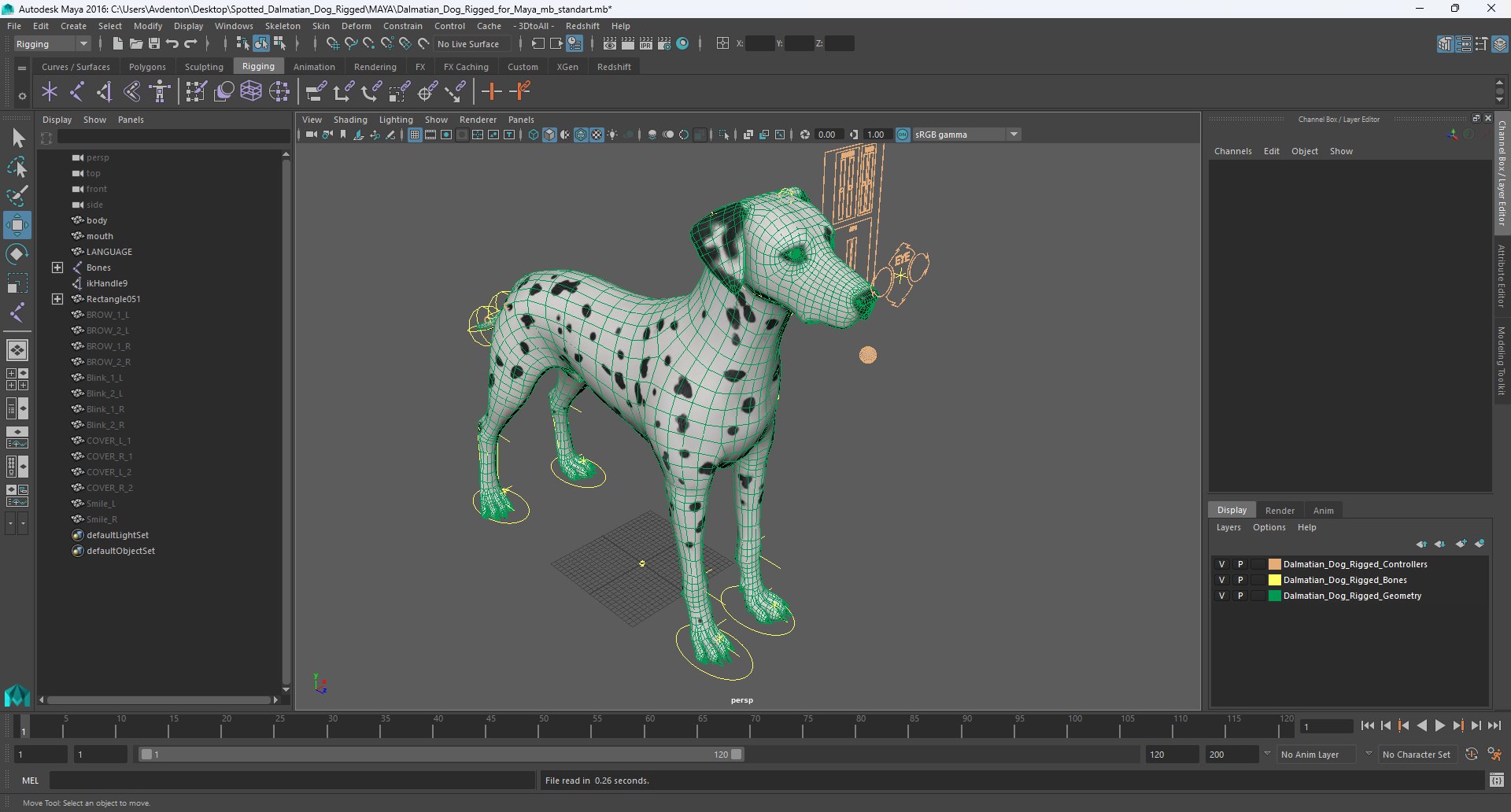Open Layers menu in Layer Editor
Image resolution: width=1511 pixels, height=812 pixels.
click(x=1228, y=527)
